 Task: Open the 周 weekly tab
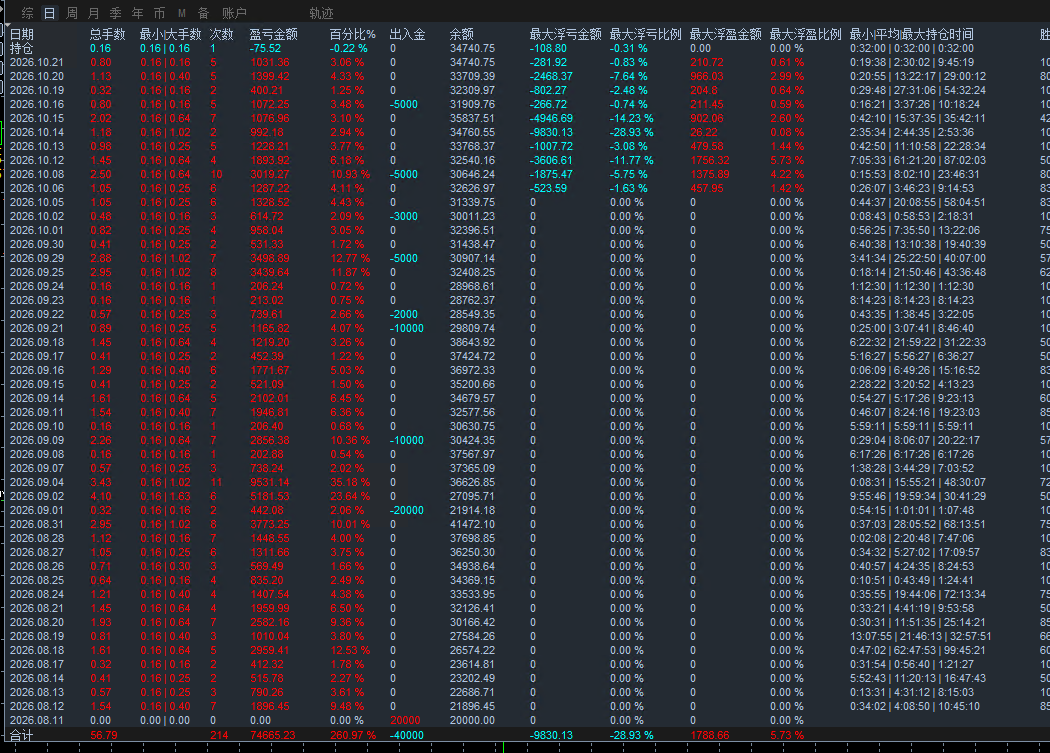click(72, 13)
